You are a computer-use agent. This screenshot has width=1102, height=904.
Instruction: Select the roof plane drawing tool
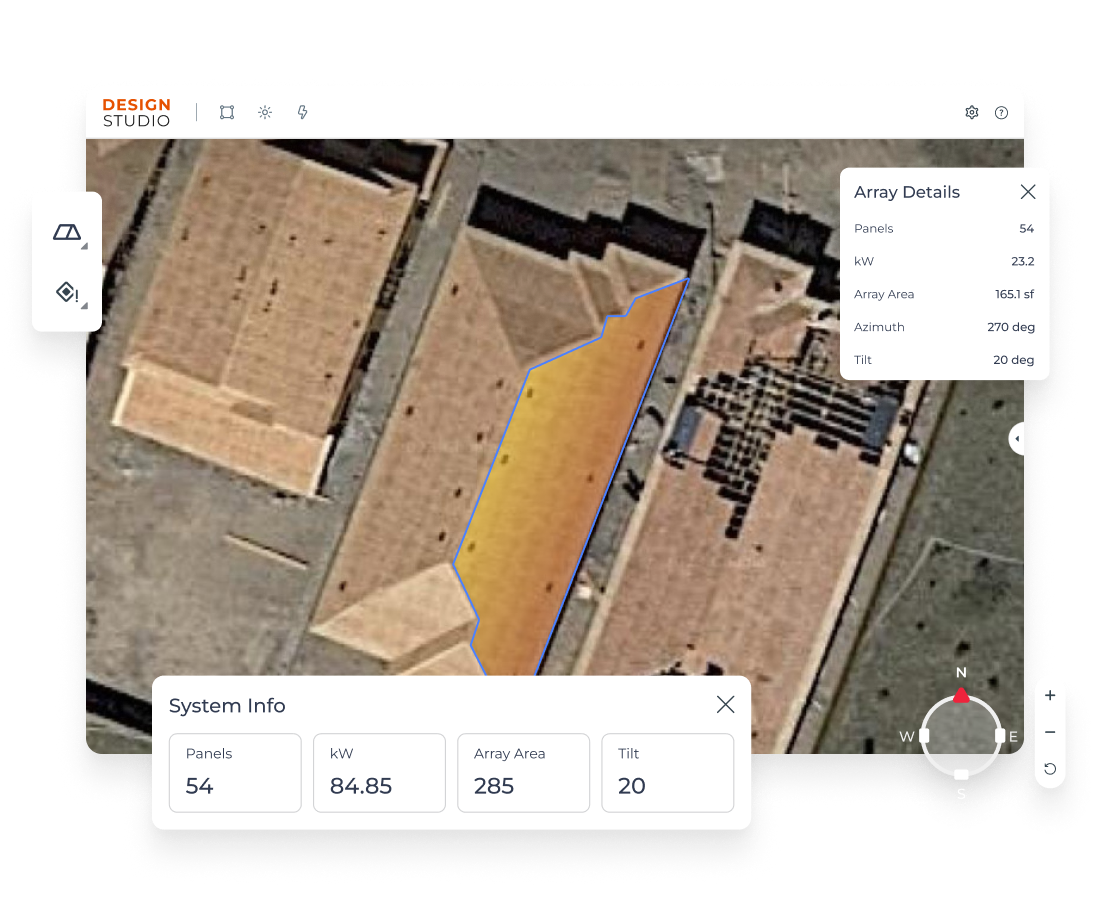(67, 233)
